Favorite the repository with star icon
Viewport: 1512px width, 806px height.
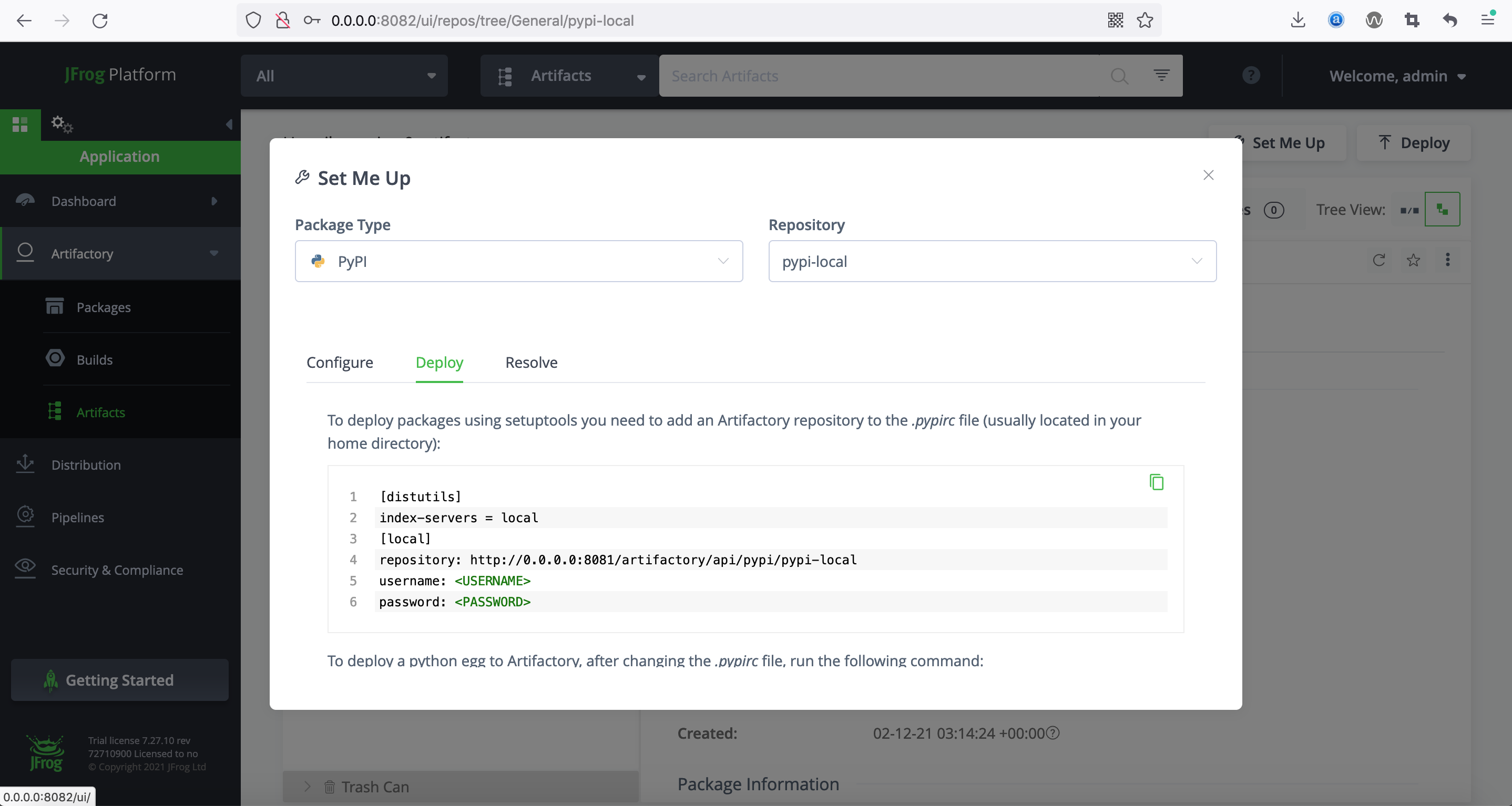[1413, 260]
